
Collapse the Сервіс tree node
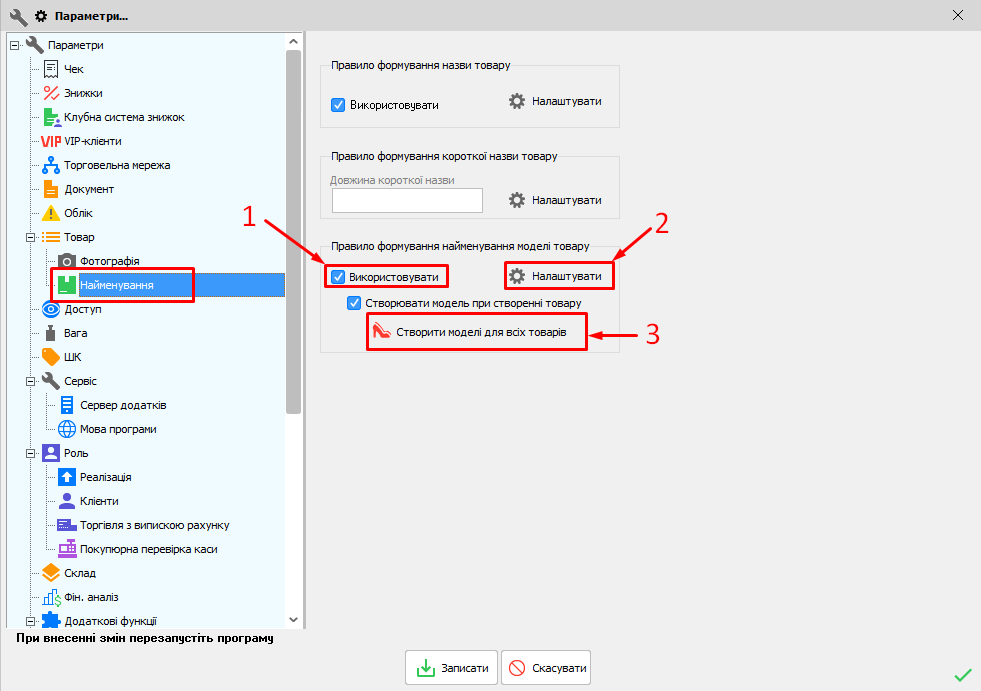pyautogui.click(x=30, y=381)
